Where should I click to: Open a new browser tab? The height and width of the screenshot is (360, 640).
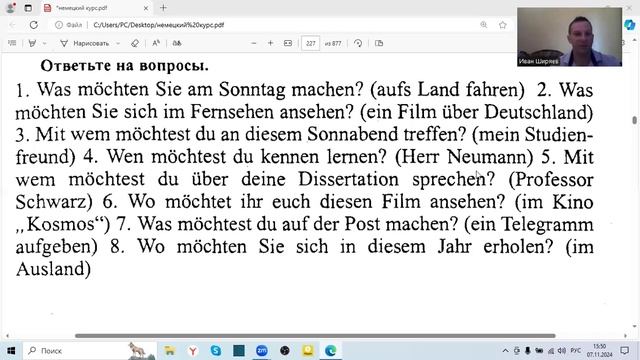163,8
